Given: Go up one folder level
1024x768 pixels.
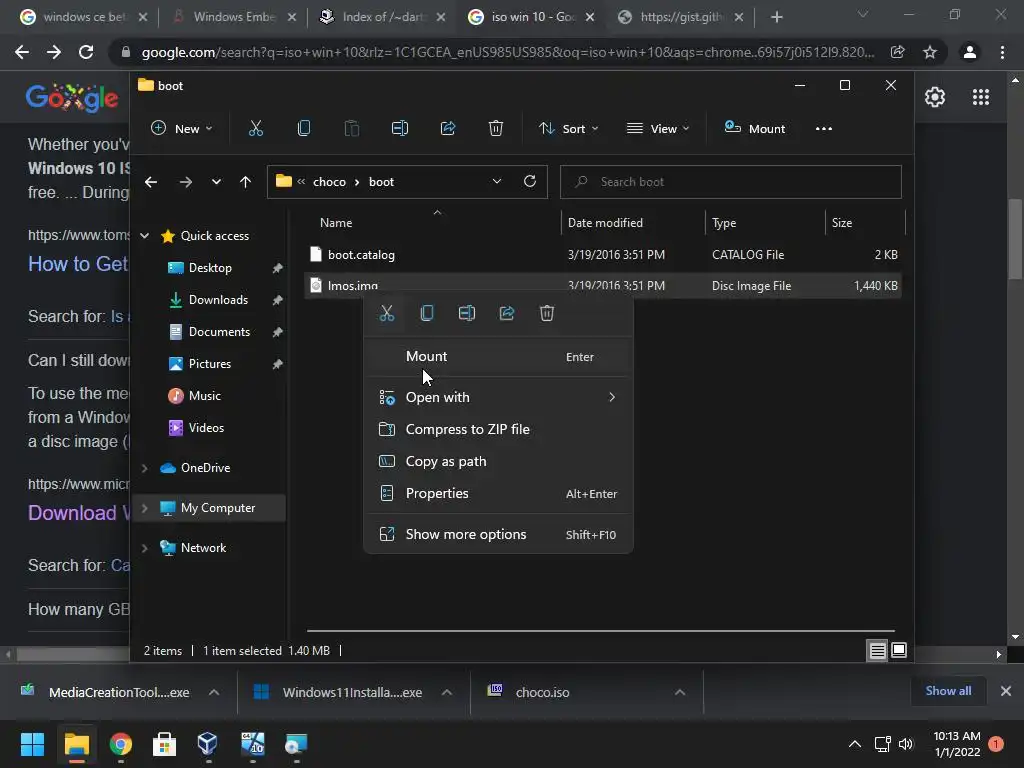Looking at the screenshot, I should coord(245,182).
